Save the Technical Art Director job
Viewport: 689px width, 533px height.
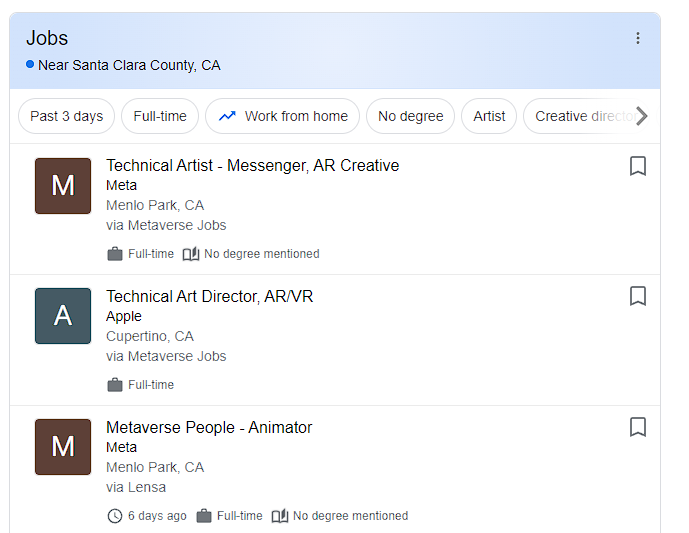tap(638, 296)
